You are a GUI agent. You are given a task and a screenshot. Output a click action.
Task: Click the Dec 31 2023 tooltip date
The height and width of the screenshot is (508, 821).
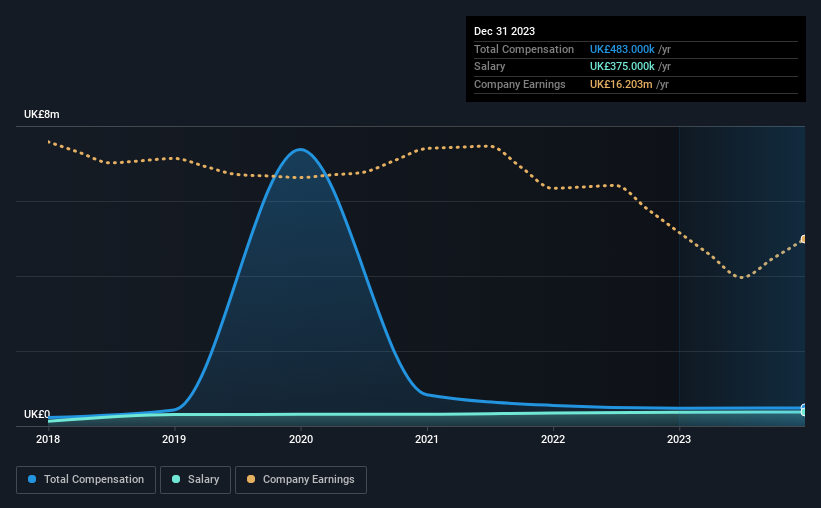click(504, 31)
